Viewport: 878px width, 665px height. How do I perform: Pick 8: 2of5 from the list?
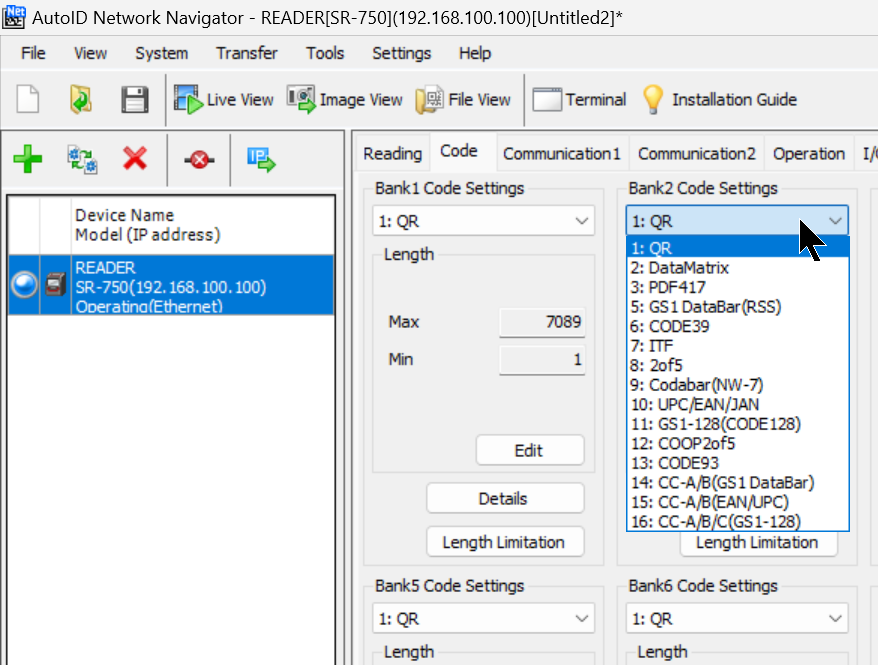(x=738, y=366)
